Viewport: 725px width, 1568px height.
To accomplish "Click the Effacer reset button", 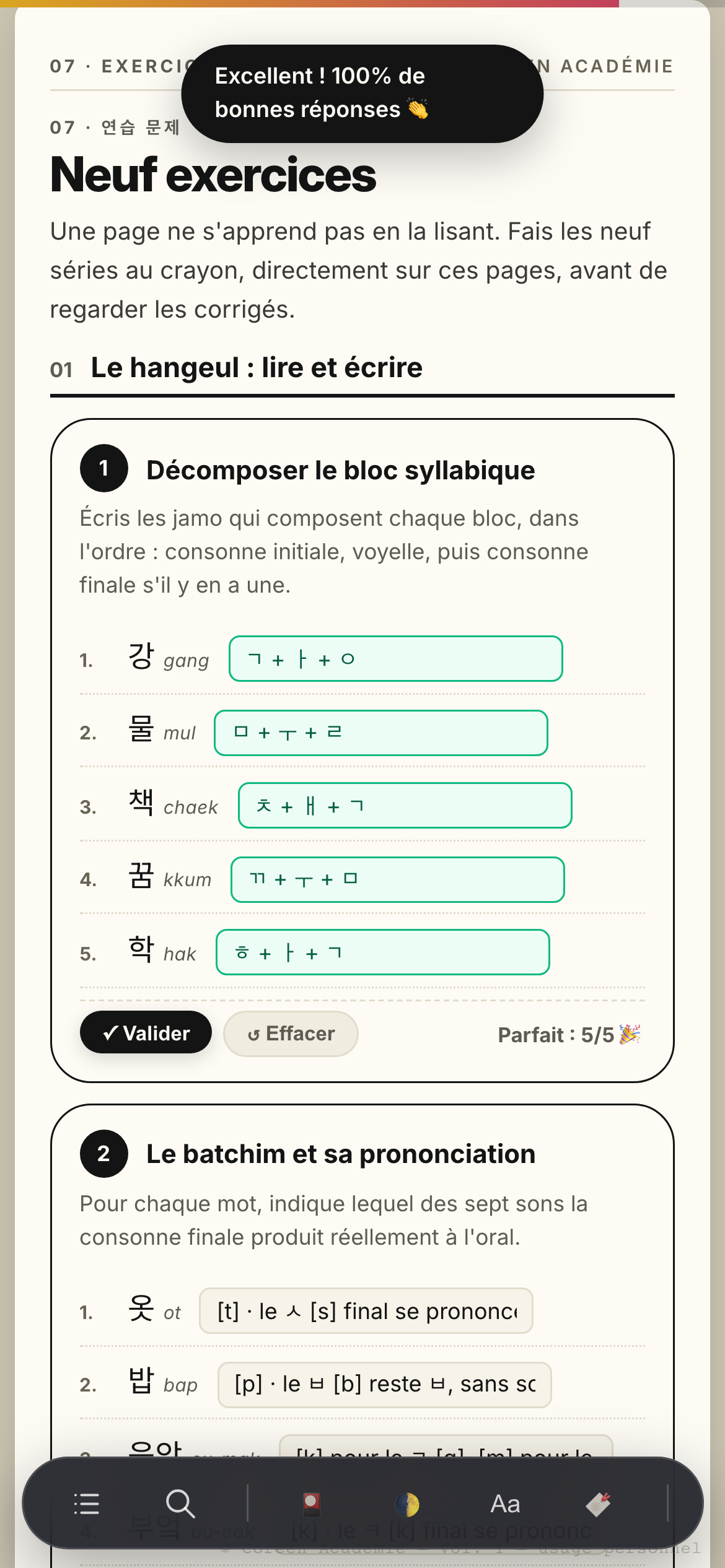I will coord(291,1033).
